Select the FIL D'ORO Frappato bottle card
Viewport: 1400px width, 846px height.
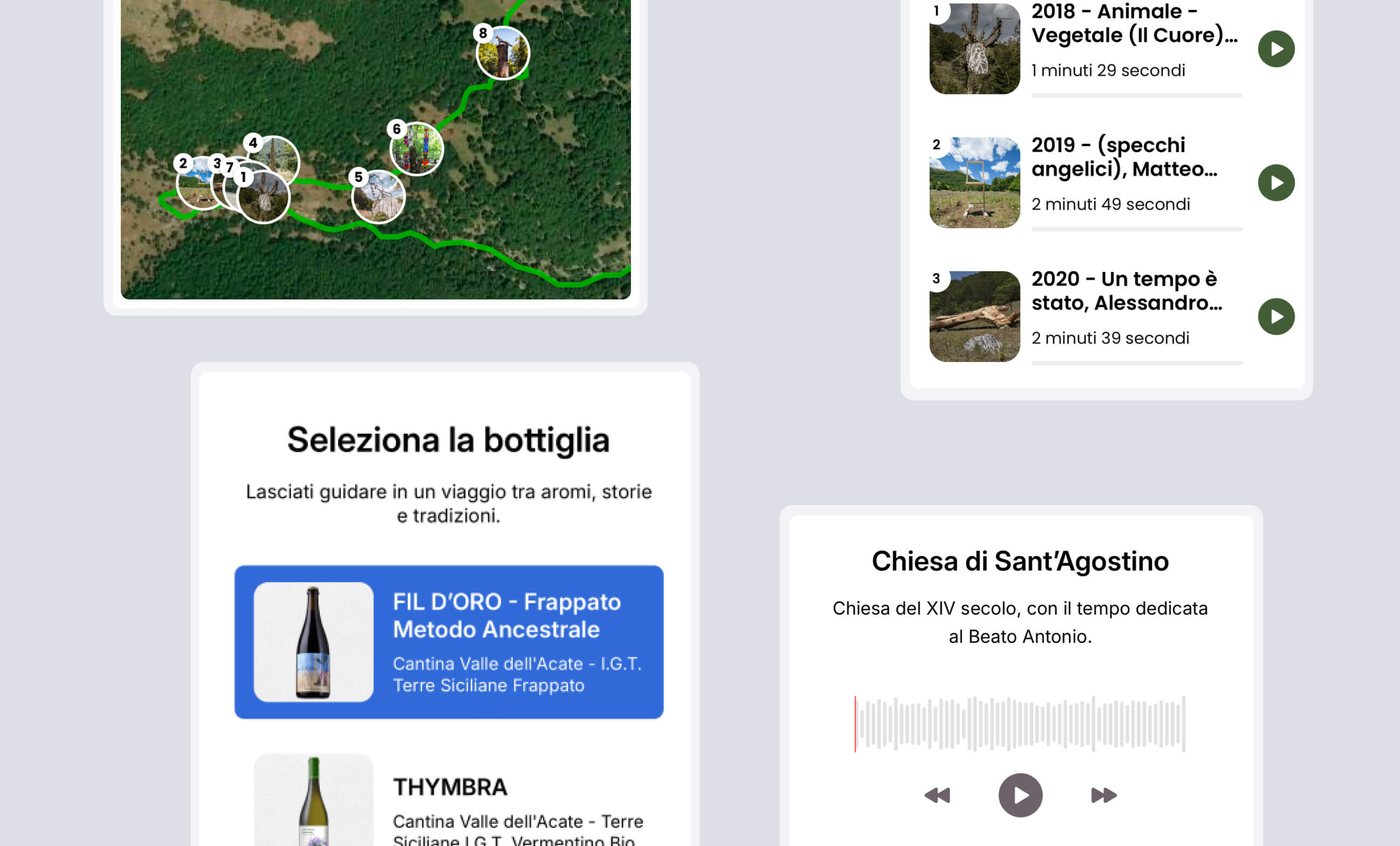pyautogui.click(x=449, y=642)
